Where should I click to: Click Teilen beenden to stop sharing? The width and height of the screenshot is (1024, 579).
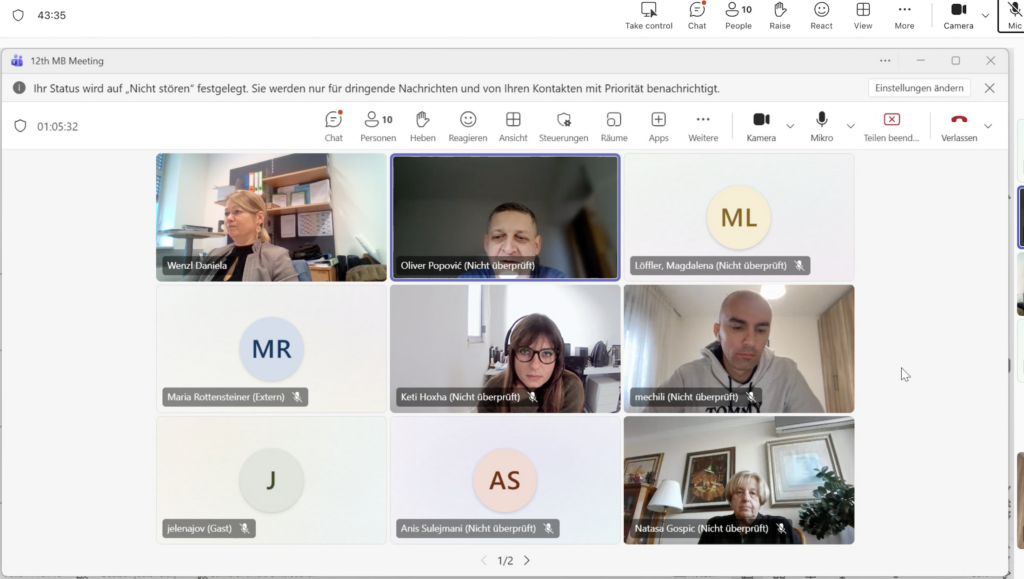click(891, 126)
